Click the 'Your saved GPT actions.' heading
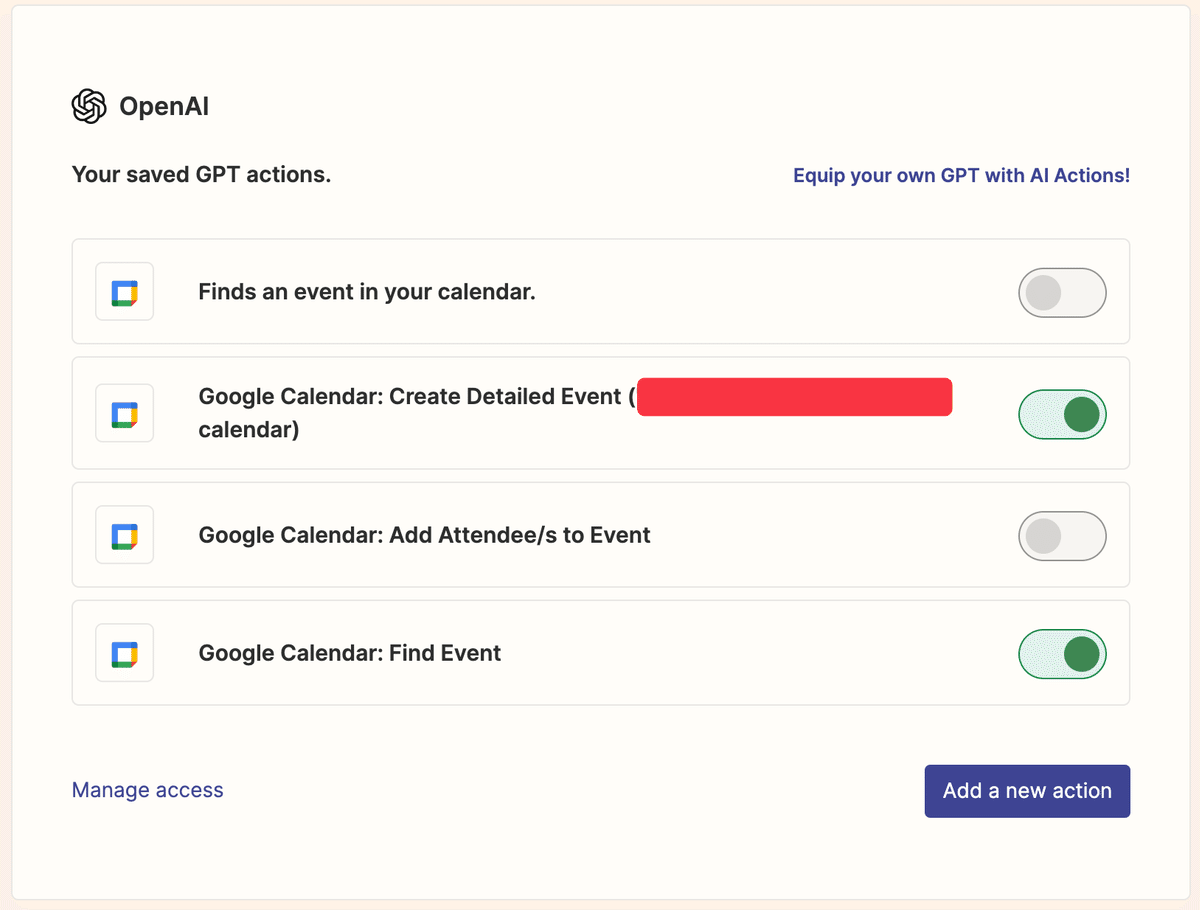The image size is (1200, 910). 201,175
